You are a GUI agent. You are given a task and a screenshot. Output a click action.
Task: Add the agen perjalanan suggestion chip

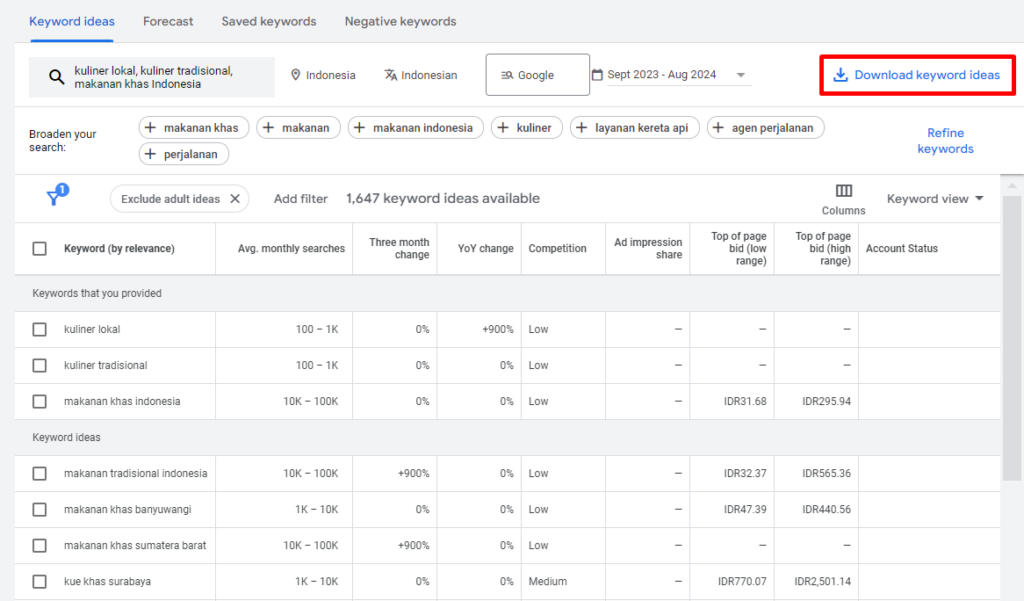(765, 127)
